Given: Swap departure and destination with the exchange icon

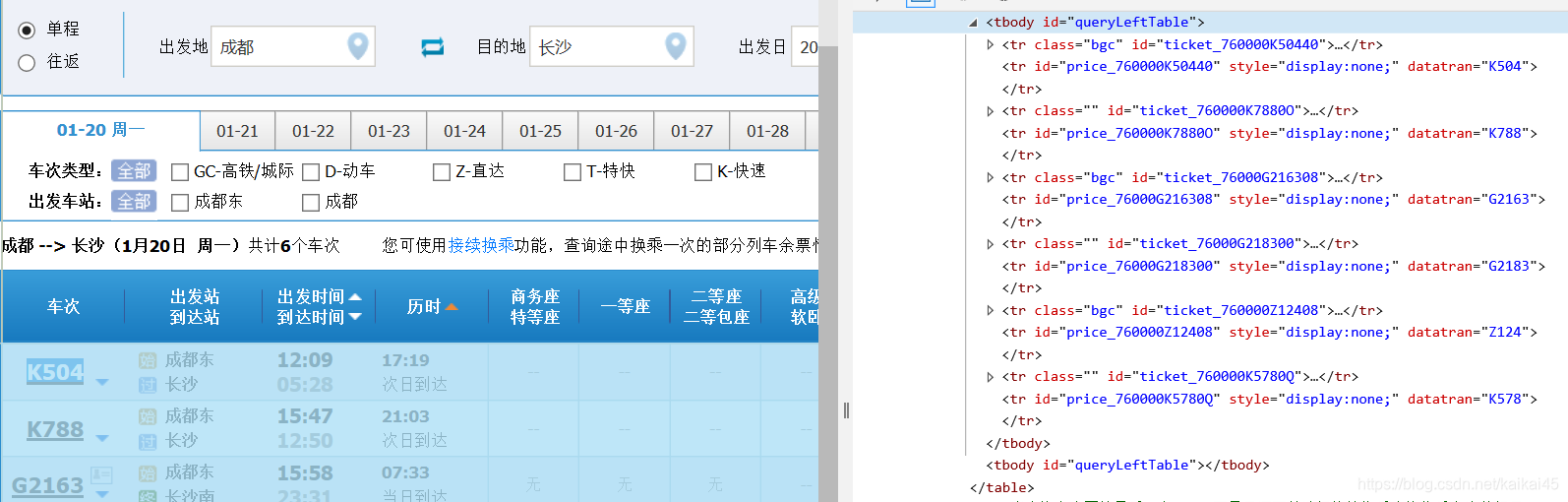Looking at the screenshot, I should 433,46.
